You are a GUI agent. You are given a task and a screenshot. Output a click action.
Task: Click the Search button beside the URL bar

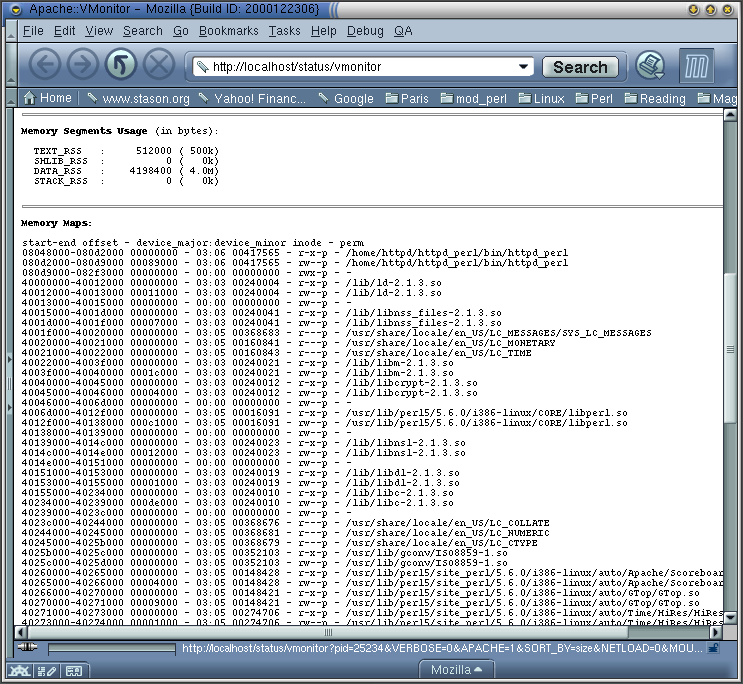coord(580,67)
